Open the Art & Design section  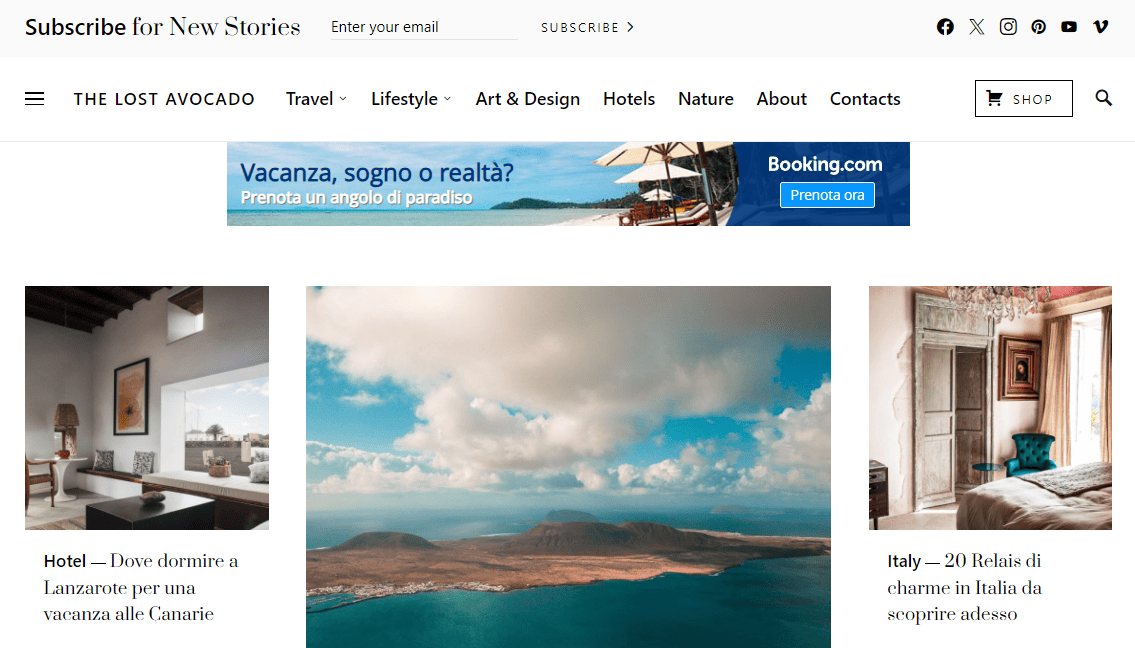(528, 98)
